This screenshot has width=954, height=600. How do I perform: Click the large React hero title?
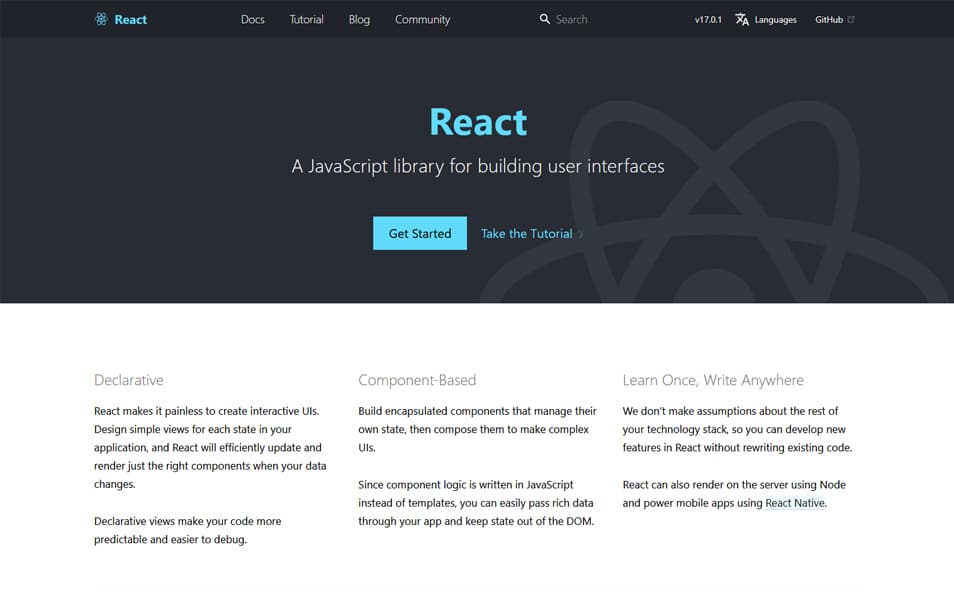pyautogui.click(x=478, y=122)
